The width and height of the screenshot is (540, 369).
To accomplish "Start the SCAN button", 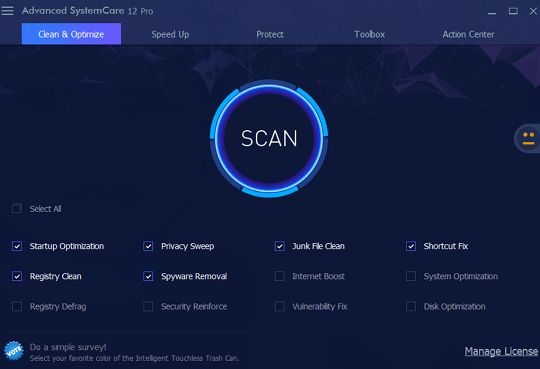I will [269, 139].
